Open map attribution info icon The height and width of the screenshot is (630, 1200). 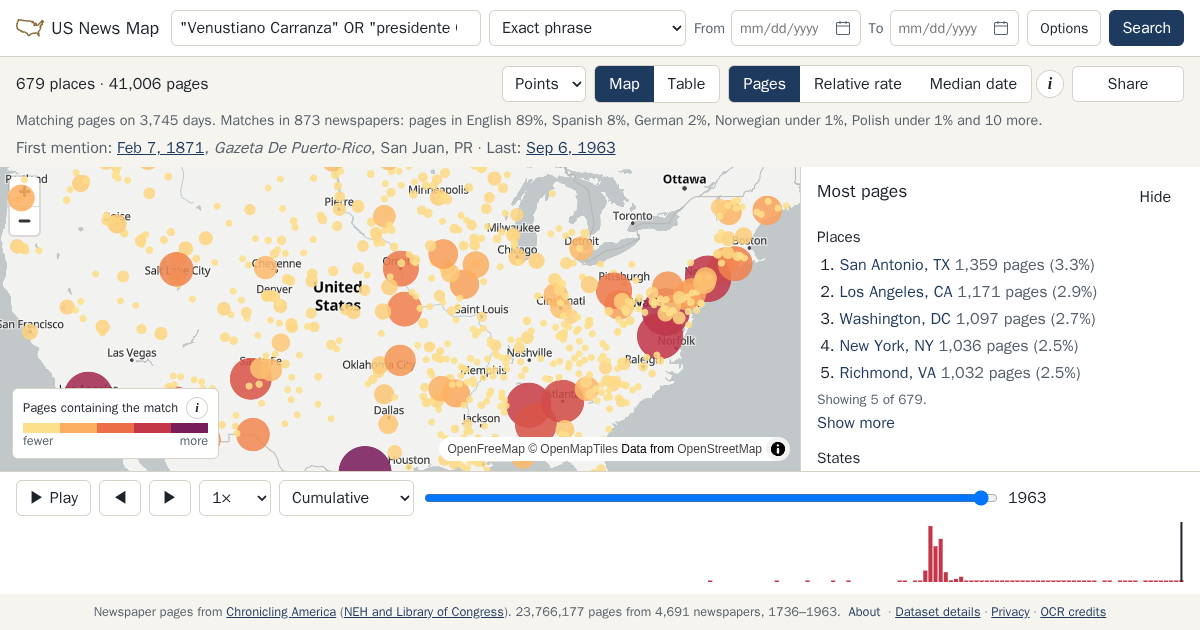coord(778,449)
